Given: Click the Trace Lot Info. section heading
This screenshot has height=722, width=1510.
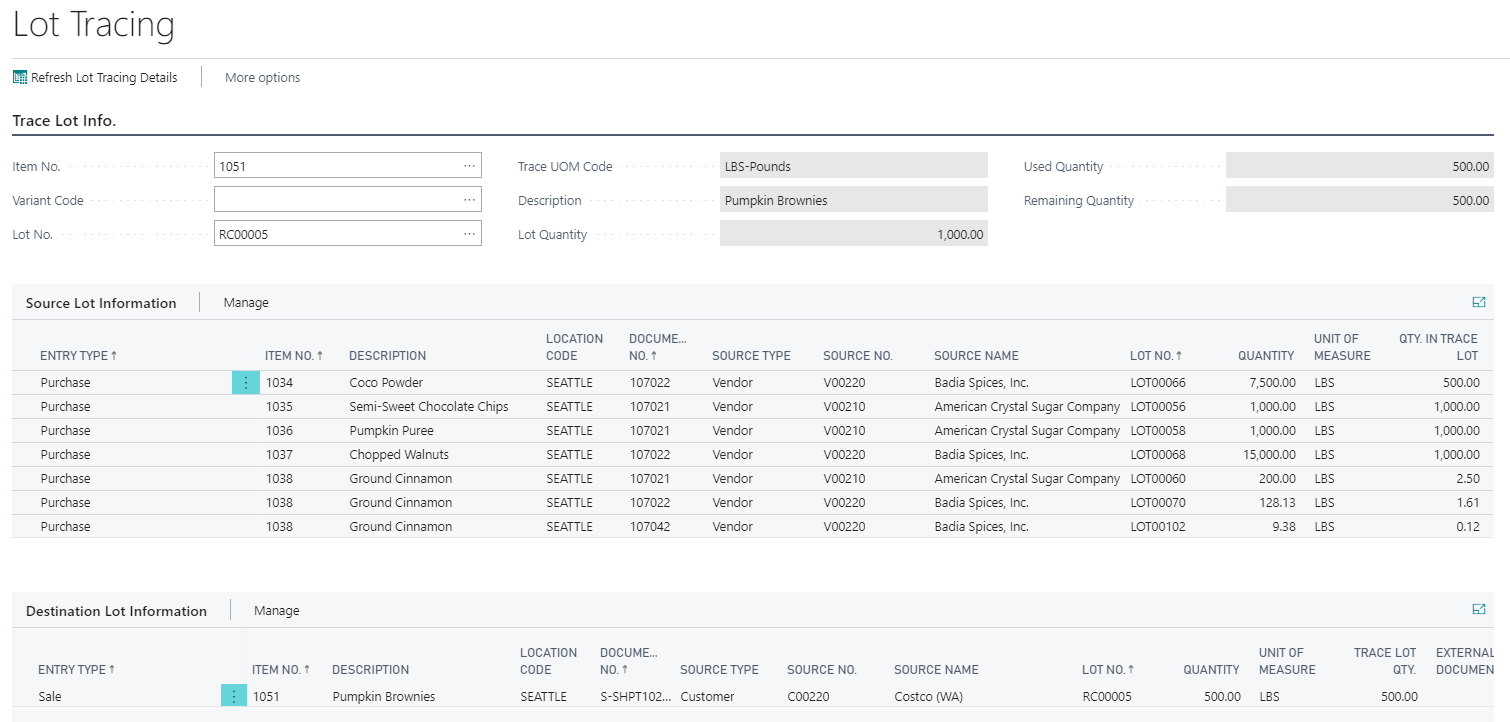Looking at the screenshot, I should [x=64, y=121].
